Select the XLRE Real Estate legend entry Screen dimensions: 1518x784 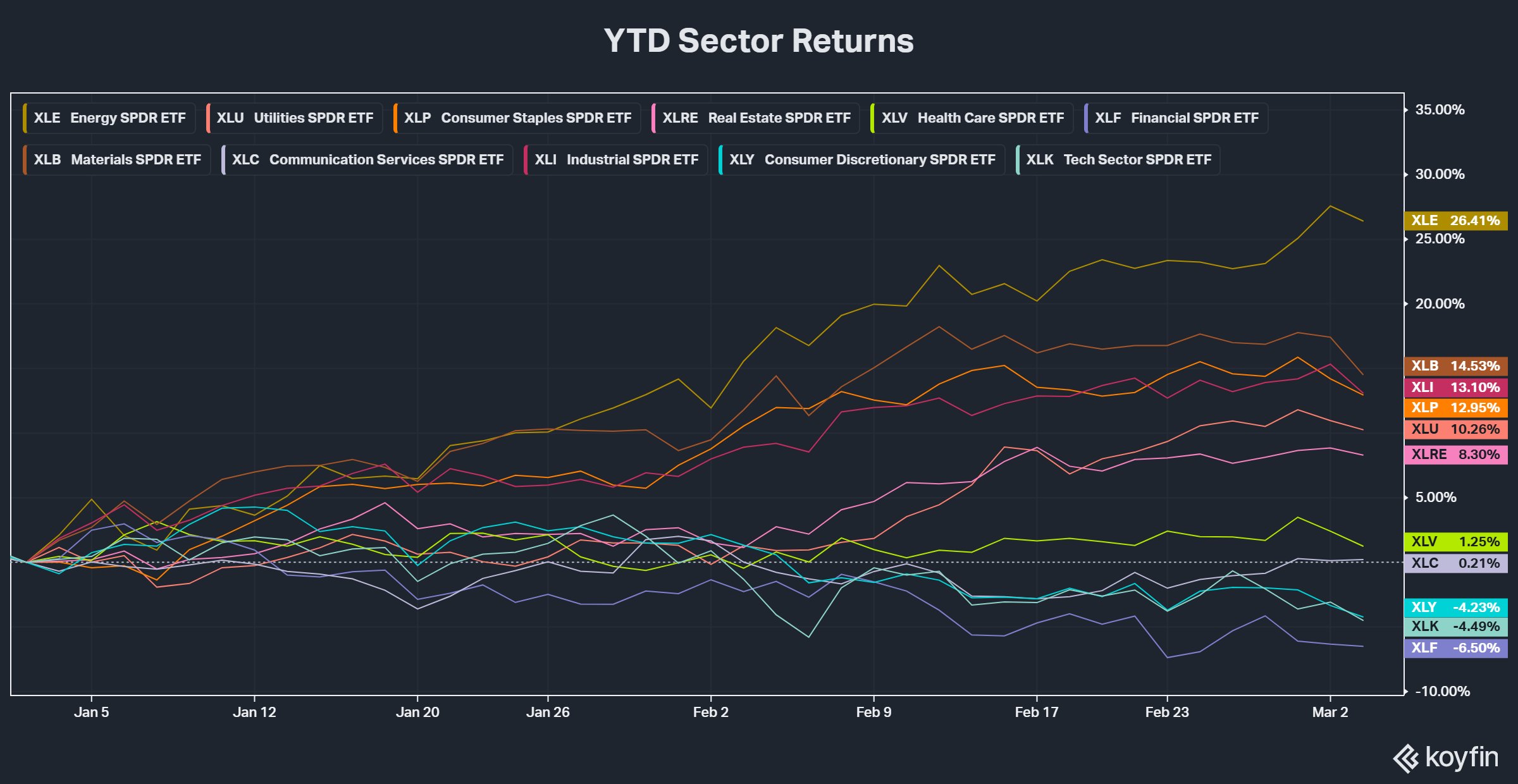(755, 118)
